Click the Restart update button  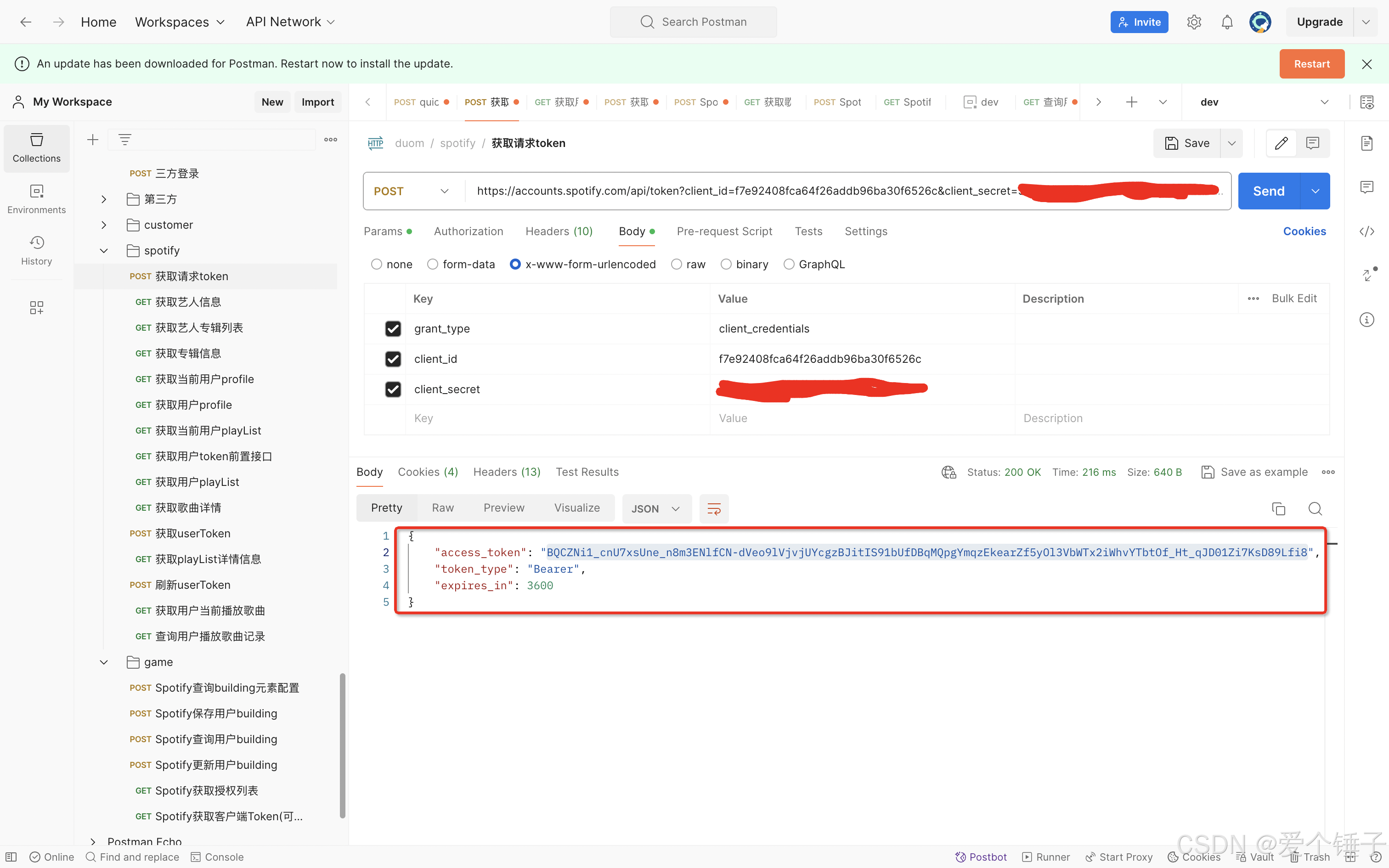[1311, 64]
